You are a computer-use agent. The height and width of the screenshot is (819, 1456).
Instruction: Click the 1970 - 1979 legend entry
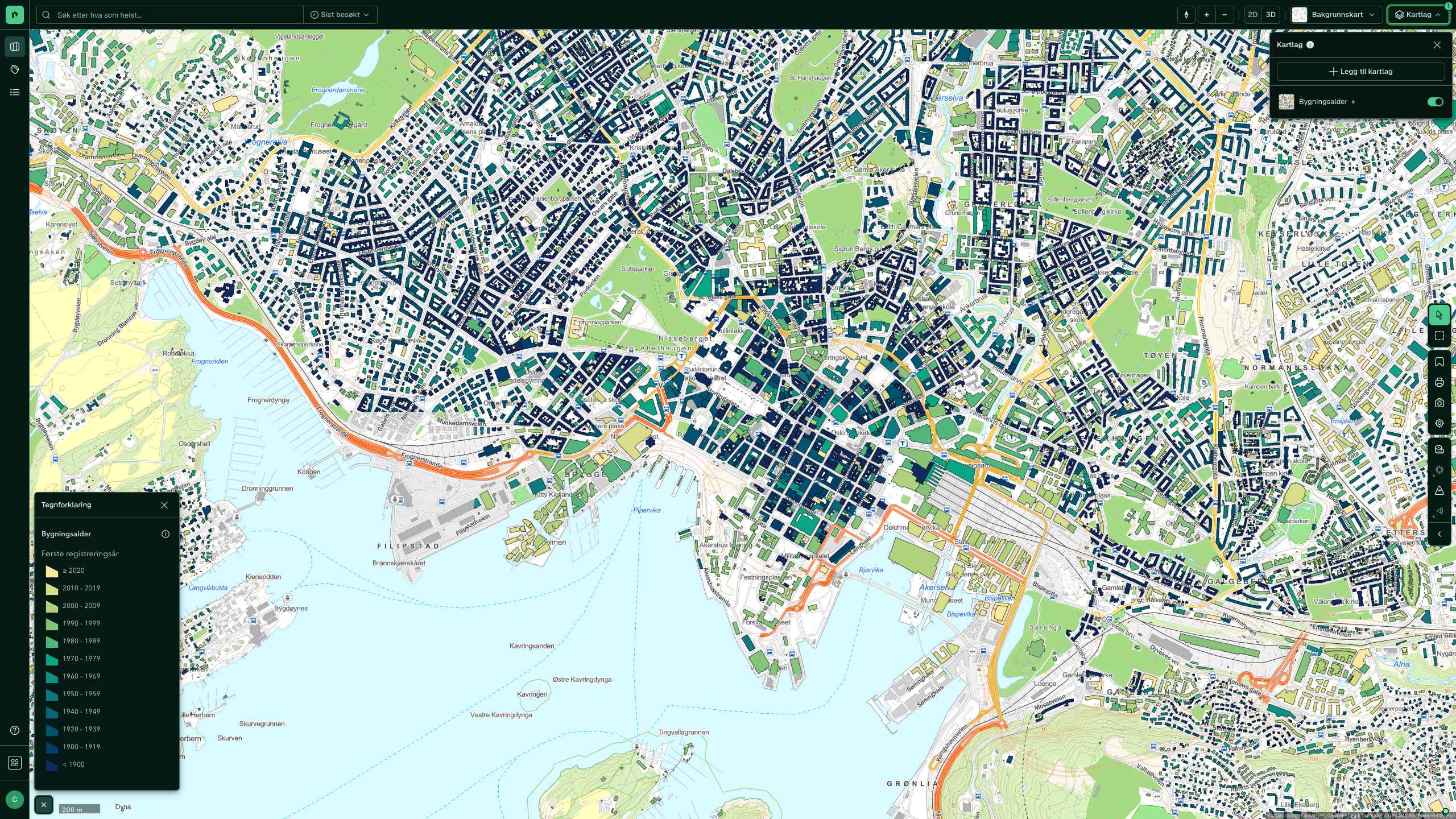(x=81, y=659)
